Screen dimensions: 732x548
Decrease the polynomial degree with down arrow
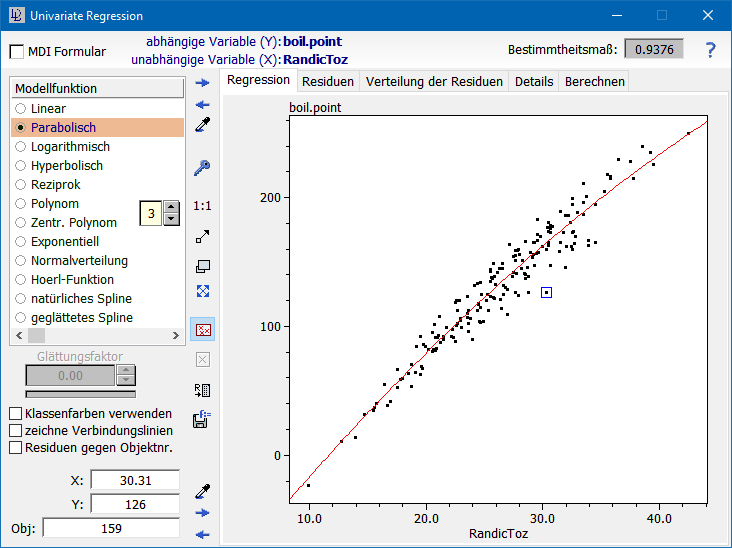(x=171, y=219)
